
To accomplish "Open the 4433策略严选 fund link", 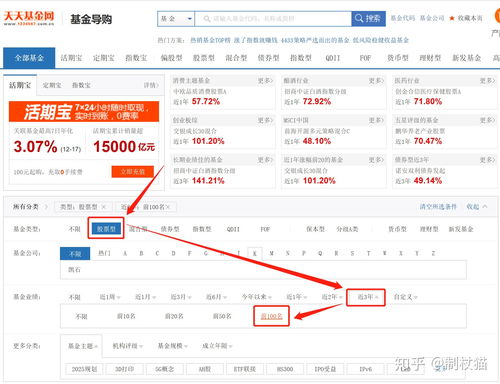I will pyautogui.click(x=315, y=40).
